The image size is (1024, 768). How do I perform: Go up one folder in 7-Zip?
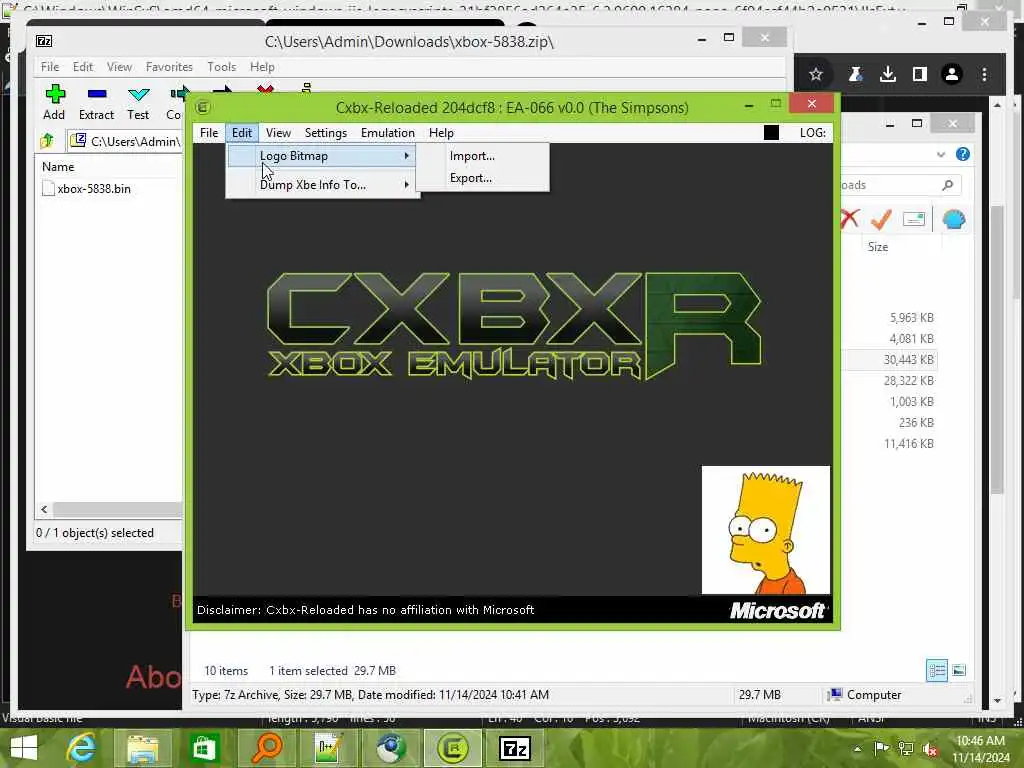[x=47, y=140]
